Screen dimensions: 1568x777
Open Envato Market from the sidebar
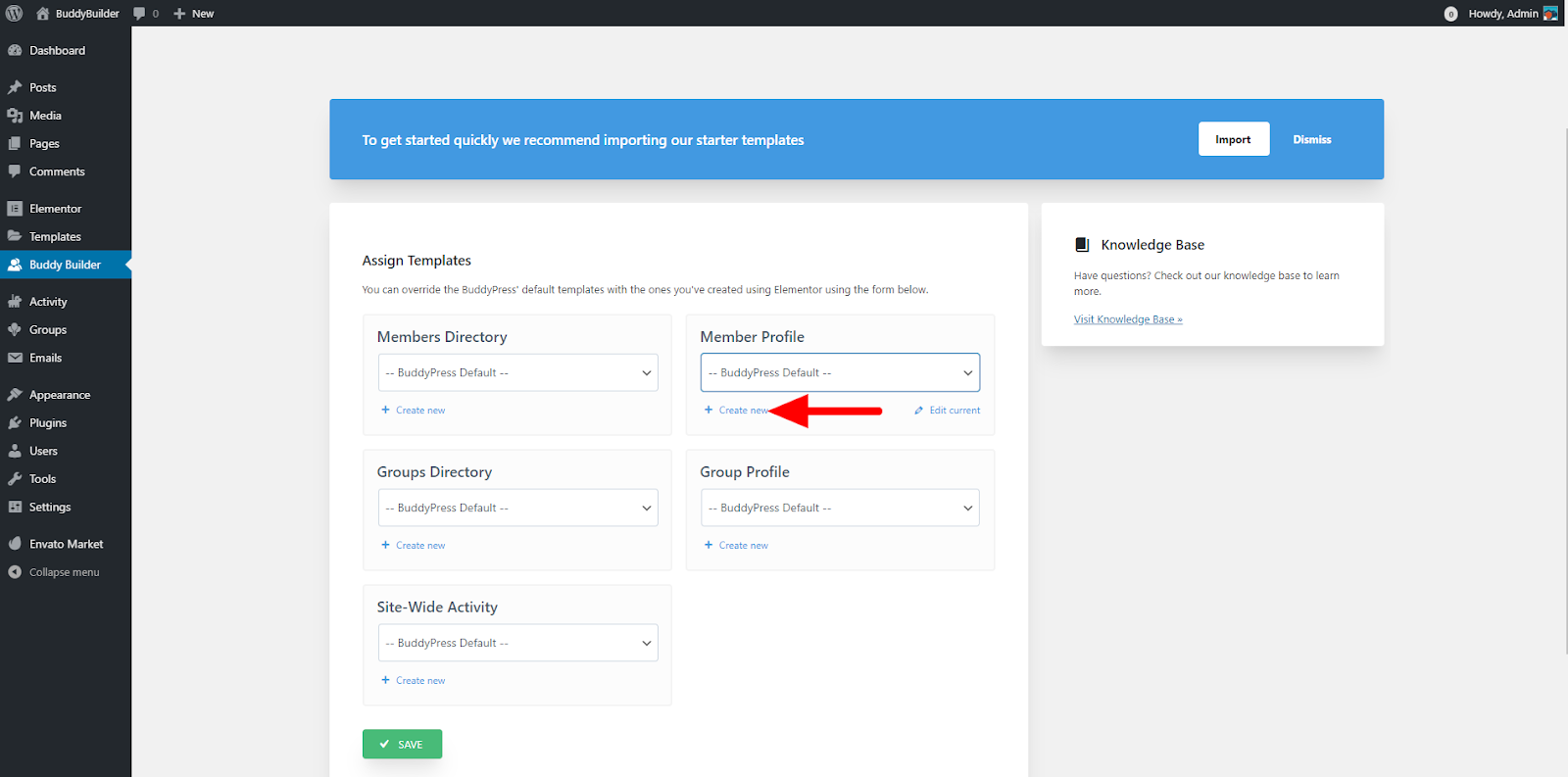[x=66, y=544]
